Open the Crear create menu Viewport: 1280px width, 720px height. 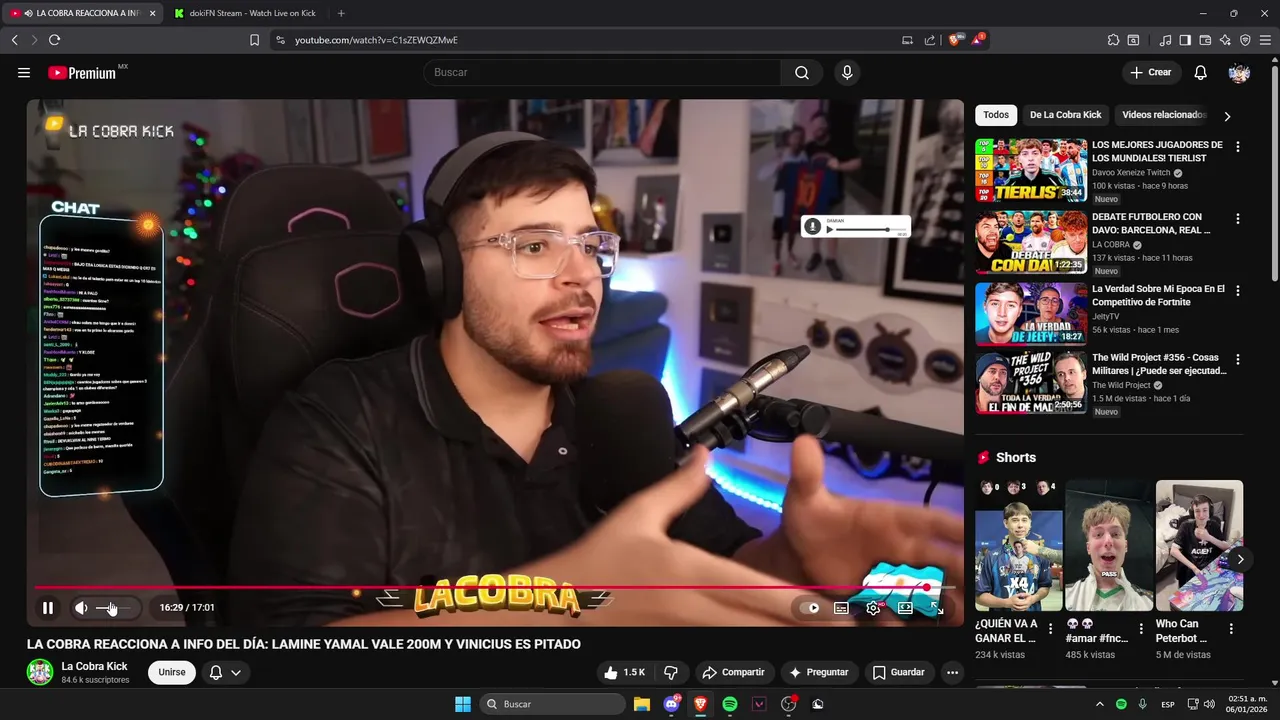click(x=1151, y=72)
